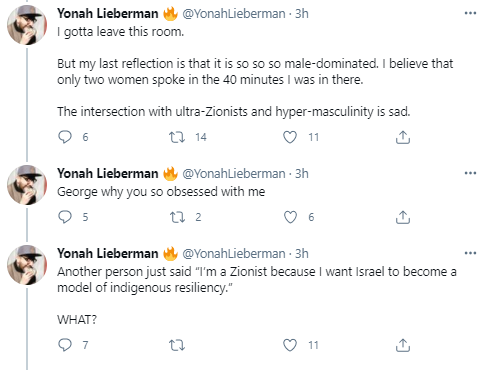Click @YonahLieberman handle on the George tweet
The height and width of the screenshot is (371, 490).
(x=234, y=174)
